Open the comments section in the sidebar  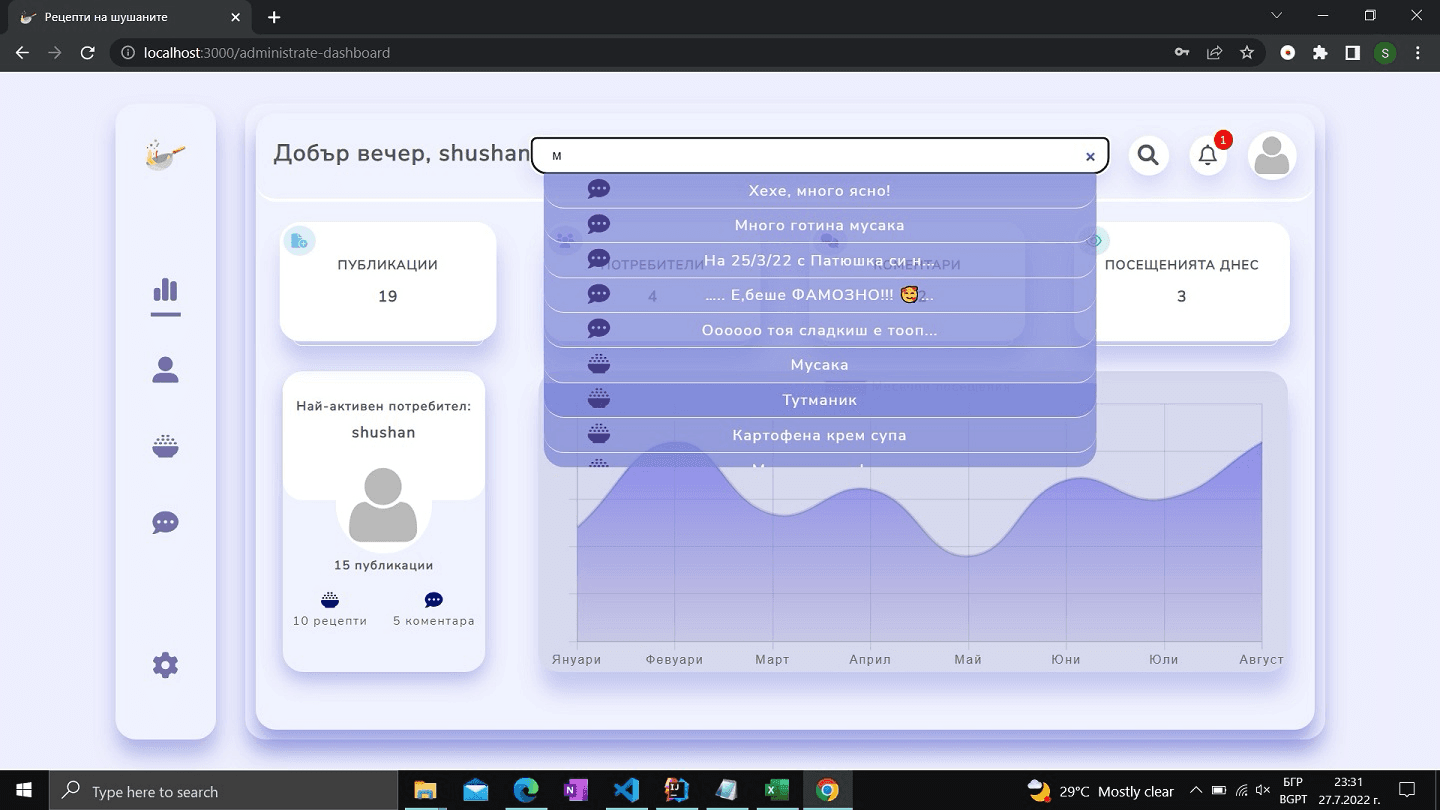[x=165, y=522]
